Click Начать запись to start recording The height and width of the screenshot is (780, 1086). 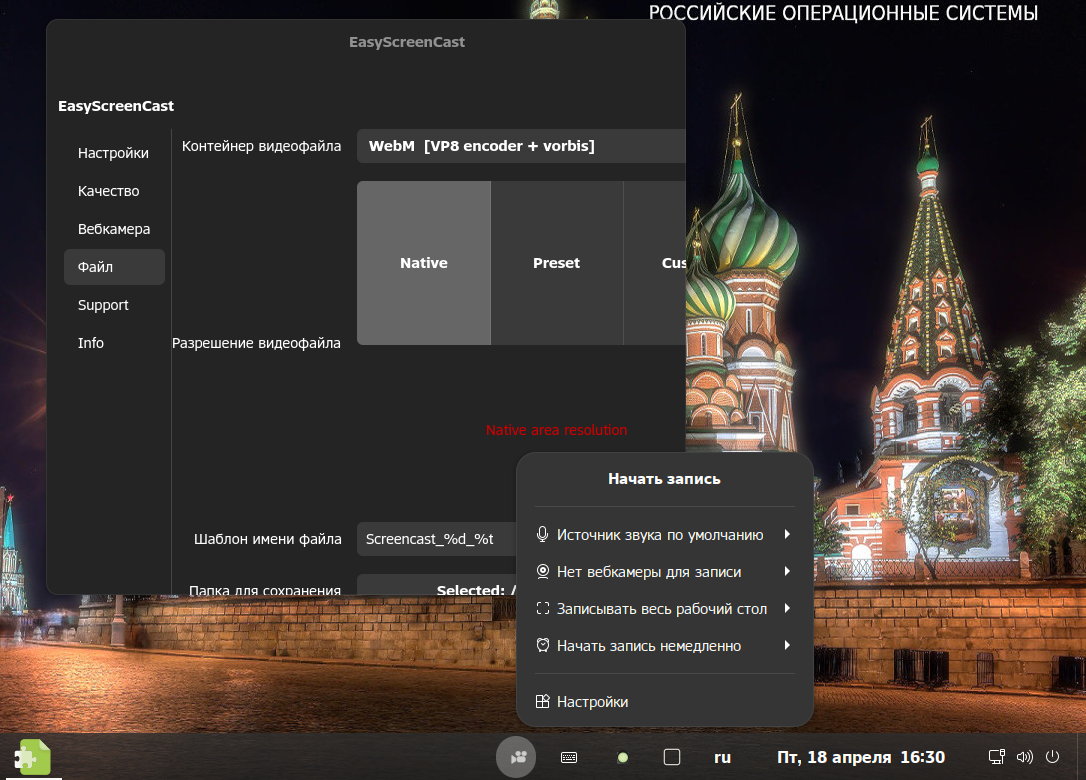pyautogui.click(x=664, y=479)
